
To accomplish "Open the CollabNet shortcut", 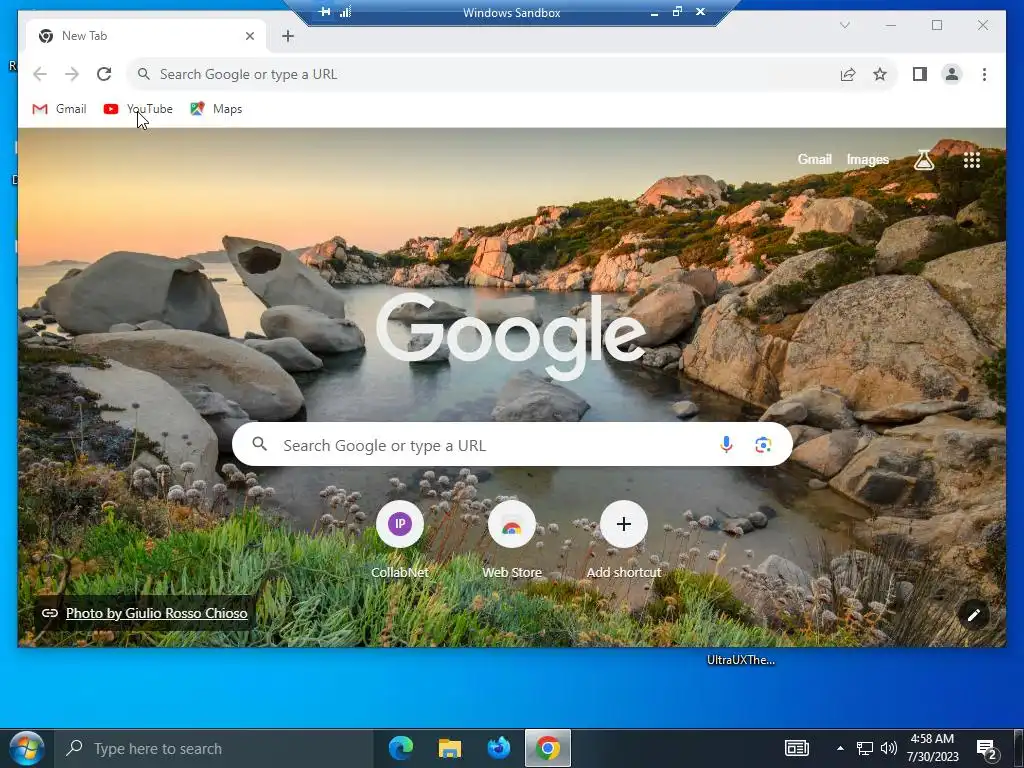I will click(400, 539).
